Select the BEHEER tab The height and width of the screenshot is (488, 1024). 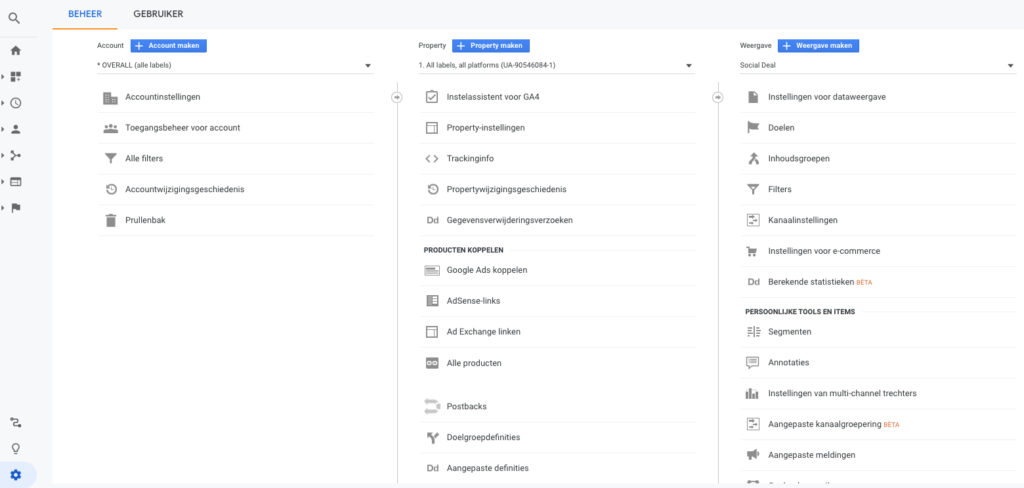[x=85, y=14]
